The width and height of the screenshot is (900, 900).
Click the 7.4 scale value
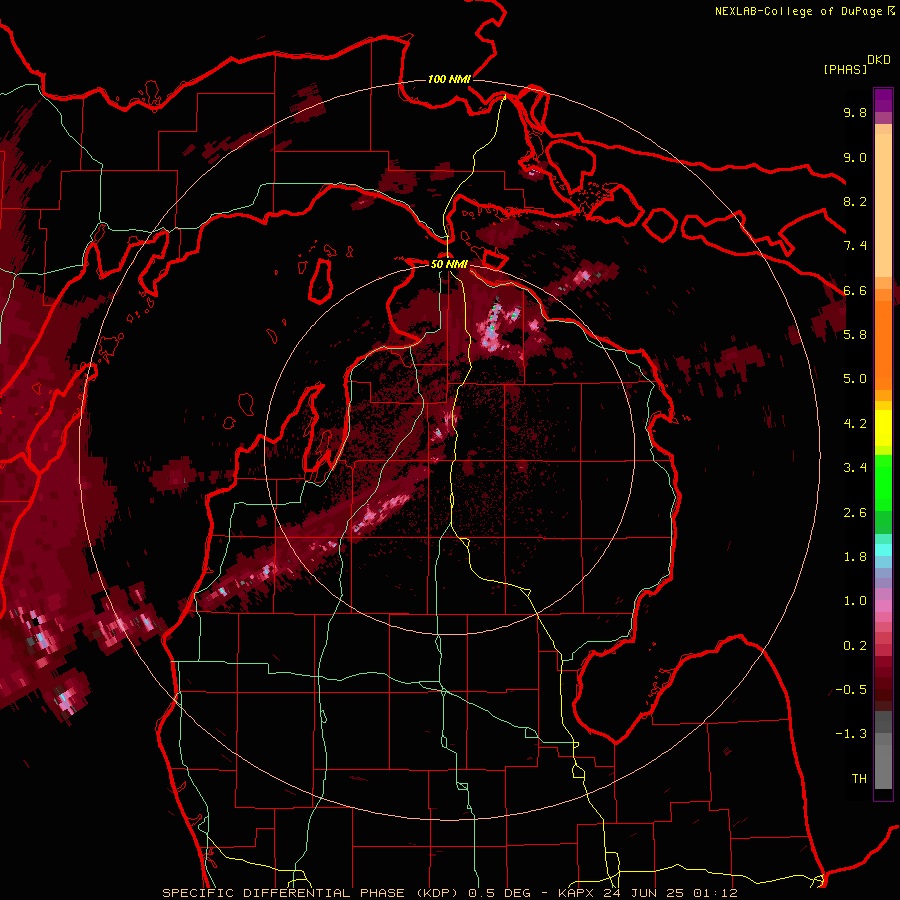pyautogui.click(x=855, y=246)
